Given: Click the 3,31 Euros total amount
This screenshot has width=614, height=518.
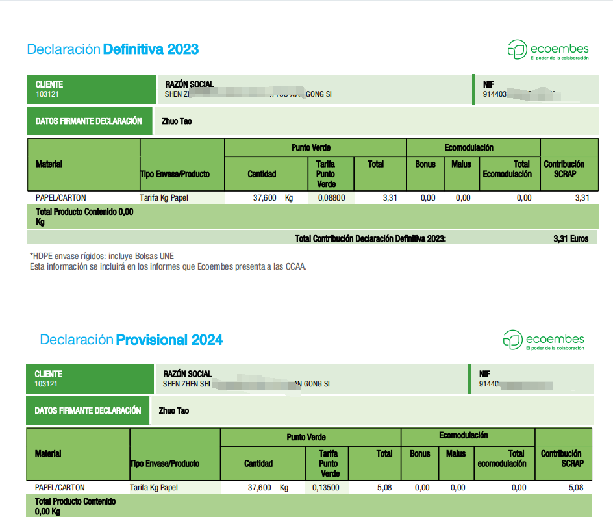Looking at the screenshot, I should (571, 238).
